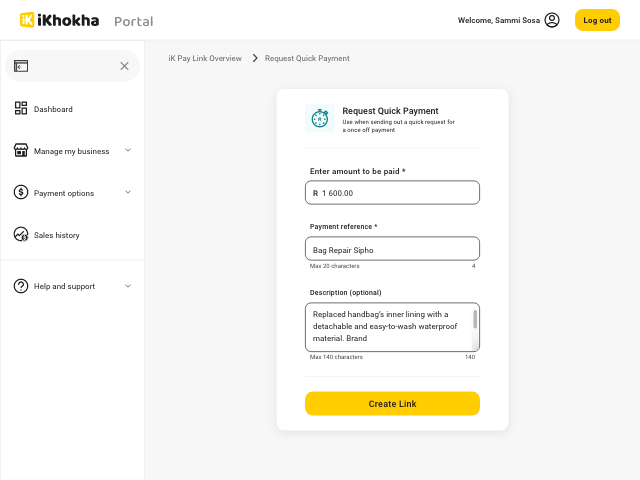
Task: Click the Description box scrollbar
Action: click(x=475, y=319)
